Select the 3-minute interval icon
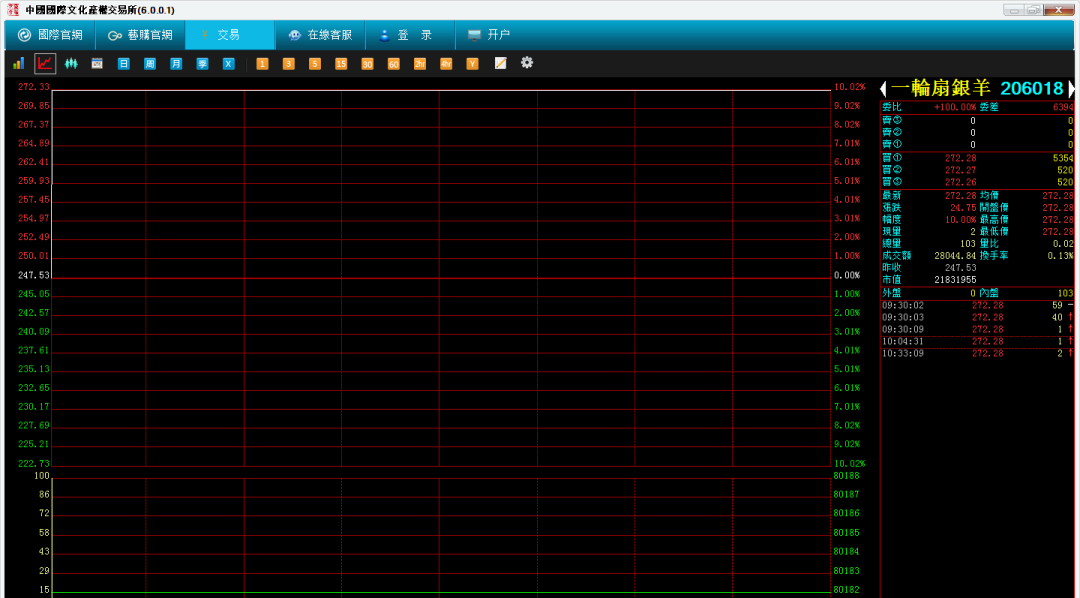1080x598 pixels. click(289, 64)
